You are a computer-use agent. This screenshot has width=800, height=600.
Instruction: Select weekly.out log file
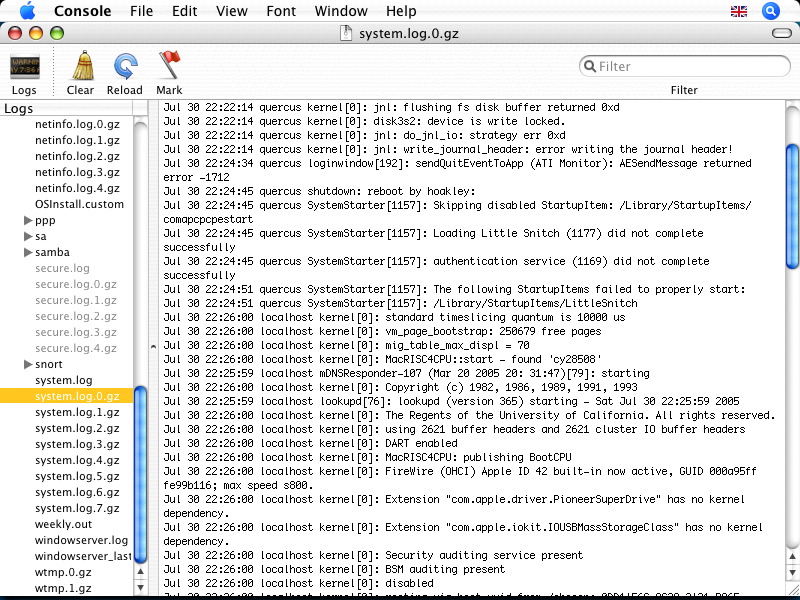pyautogui.click(x=63, y=524)
